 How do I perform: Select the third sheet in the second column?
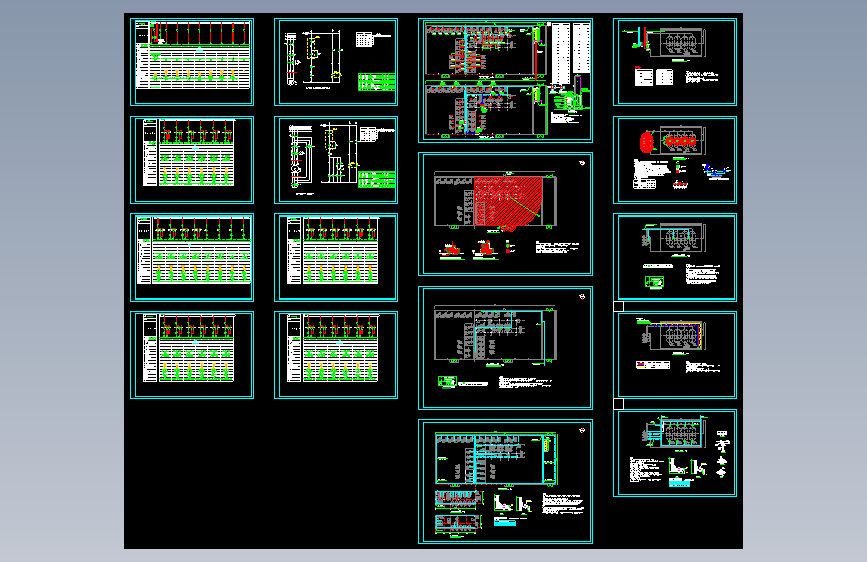click(x=336, y=258)
